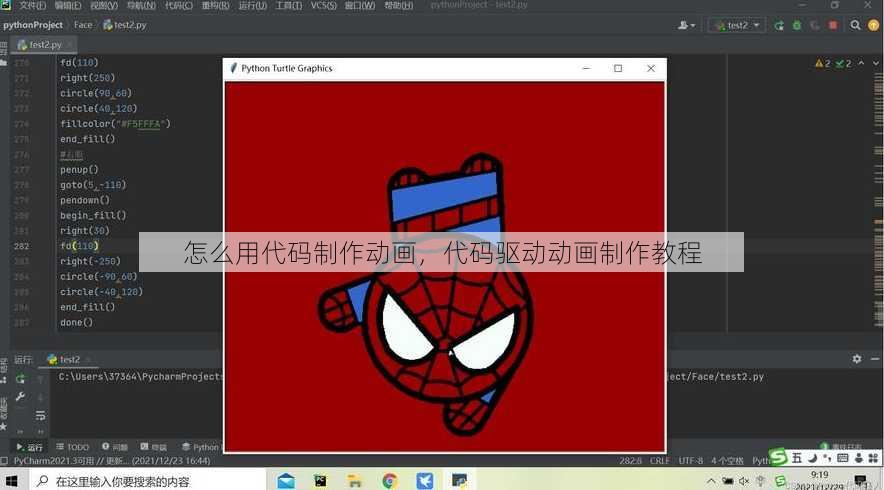Viewport: 884px width, 490px height.
Task: Toggle soft-wrap icon in Run panel
Action: [41, 416]
